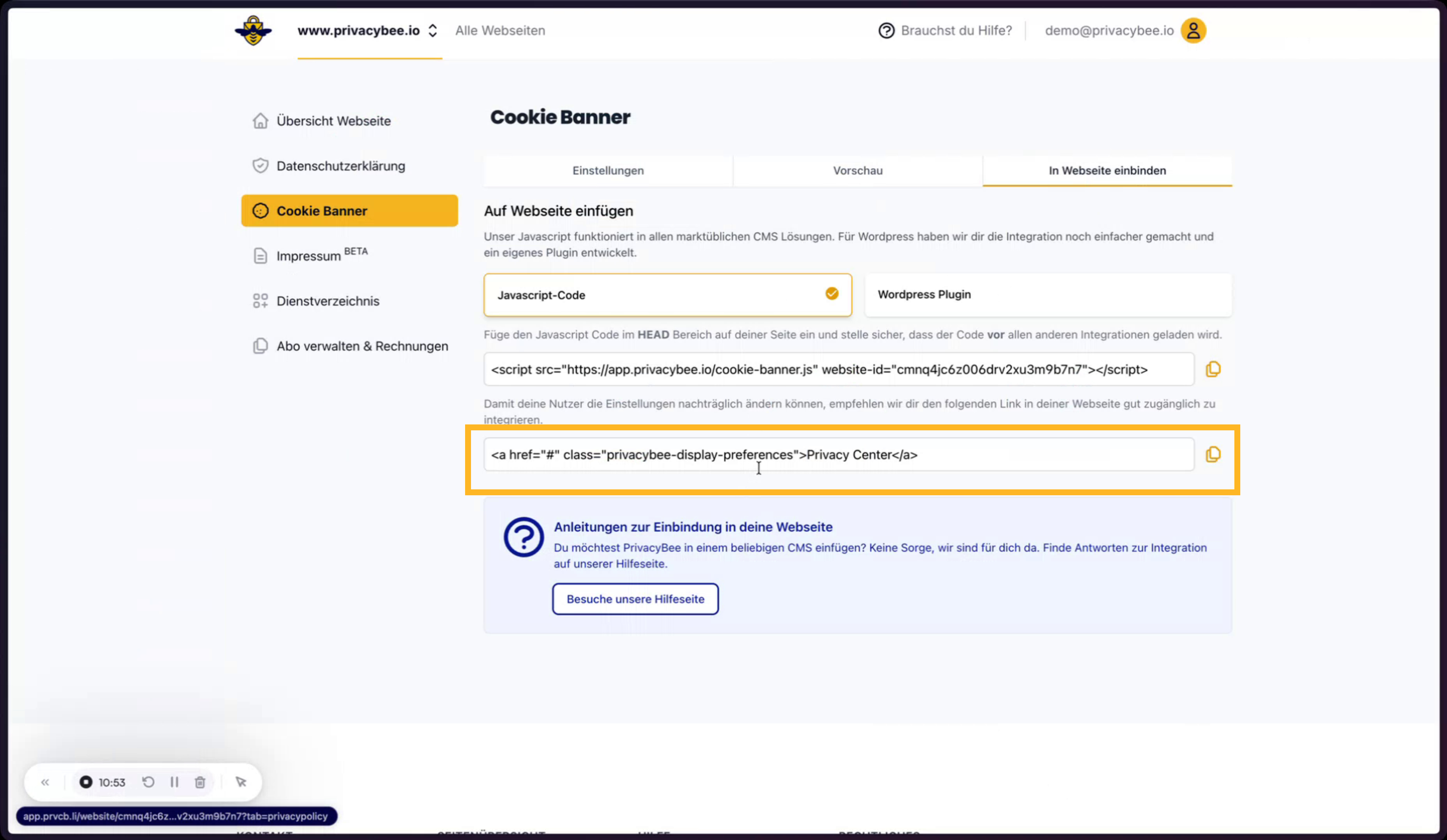Copy the Privacy Center link code
Image resolution: width=1447 pixels, height=840 pixels.
(x=1213, y=455)
